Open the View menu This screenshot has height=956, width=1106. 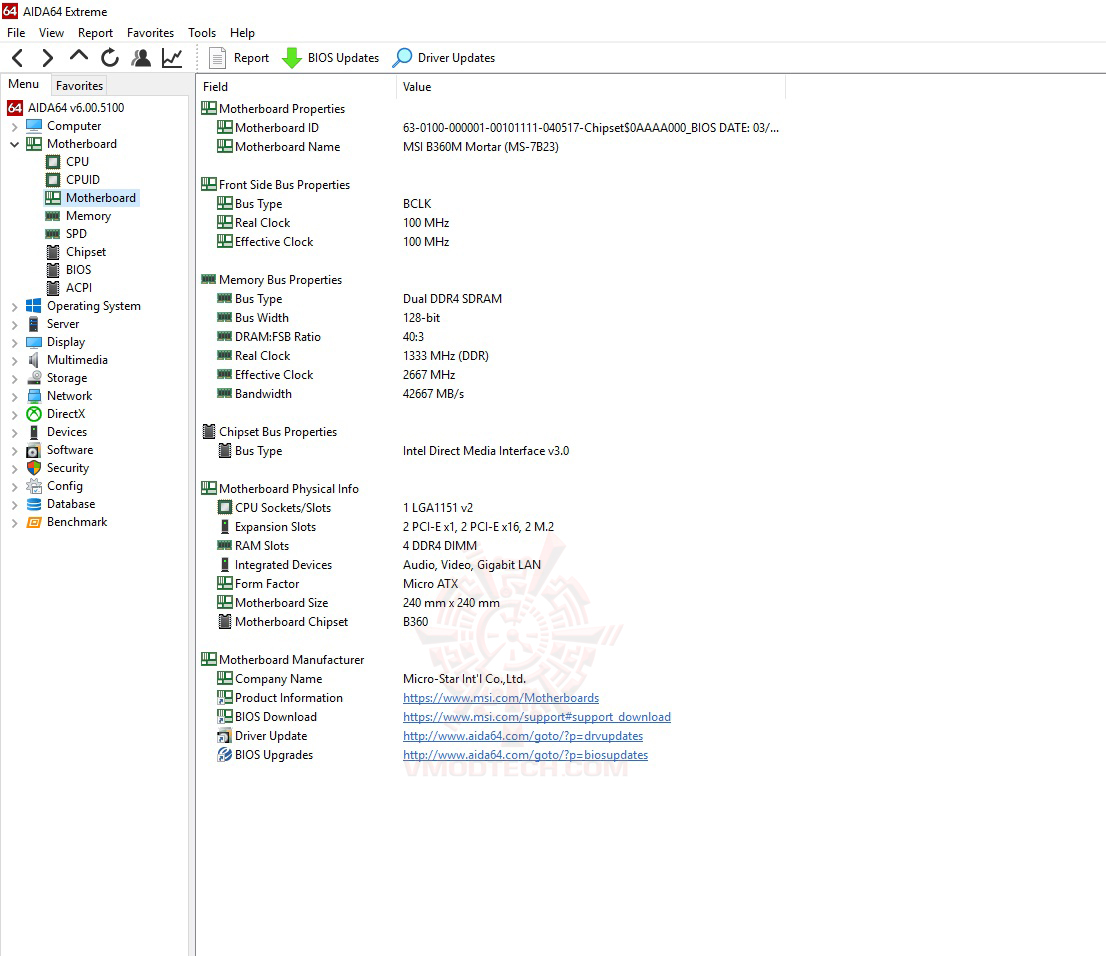51,32
